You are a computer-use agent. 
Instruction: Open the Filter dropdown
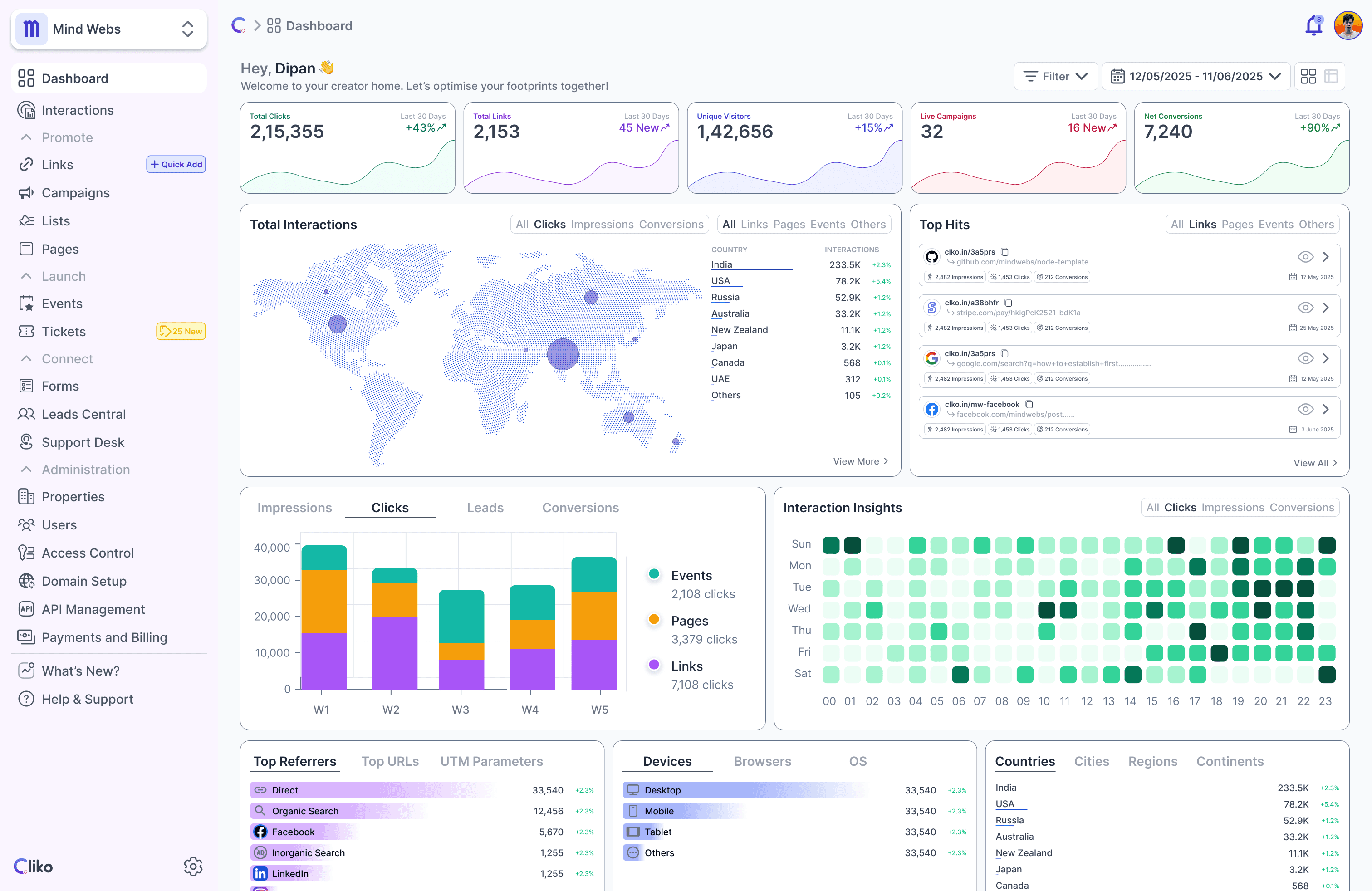(1055, 75)
